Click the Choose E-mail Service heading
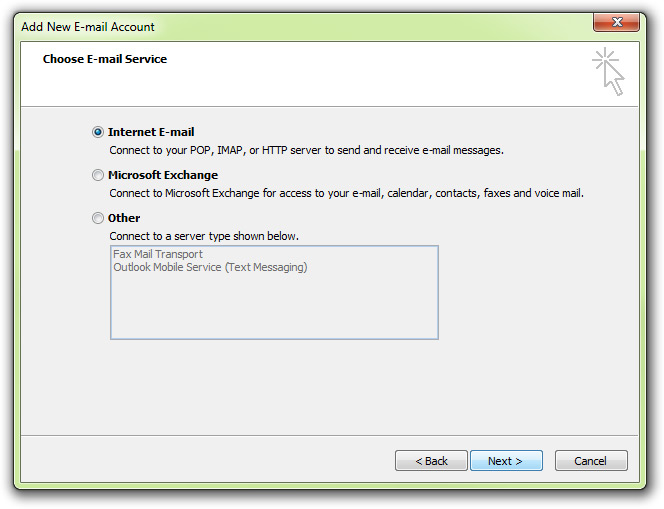This screenshot has height=509, width=664. 105,59
